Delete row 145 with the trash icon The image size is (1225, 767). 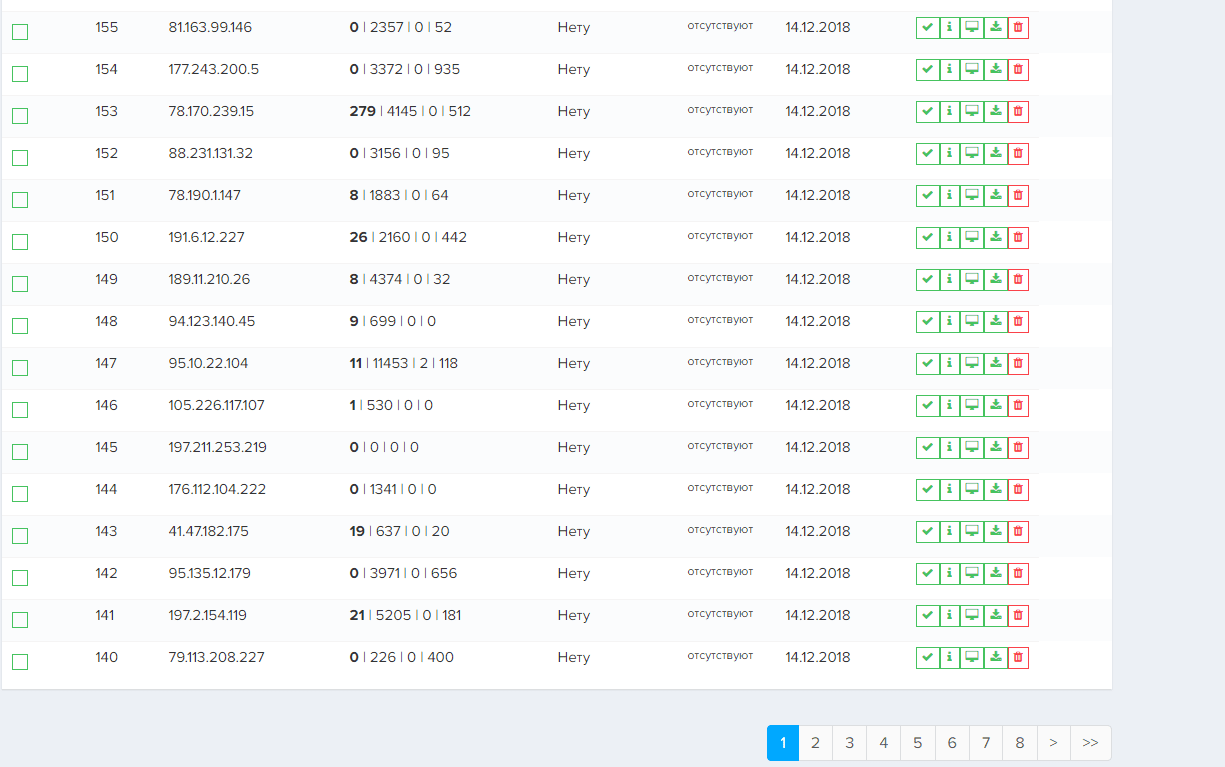pos(1018,448)
